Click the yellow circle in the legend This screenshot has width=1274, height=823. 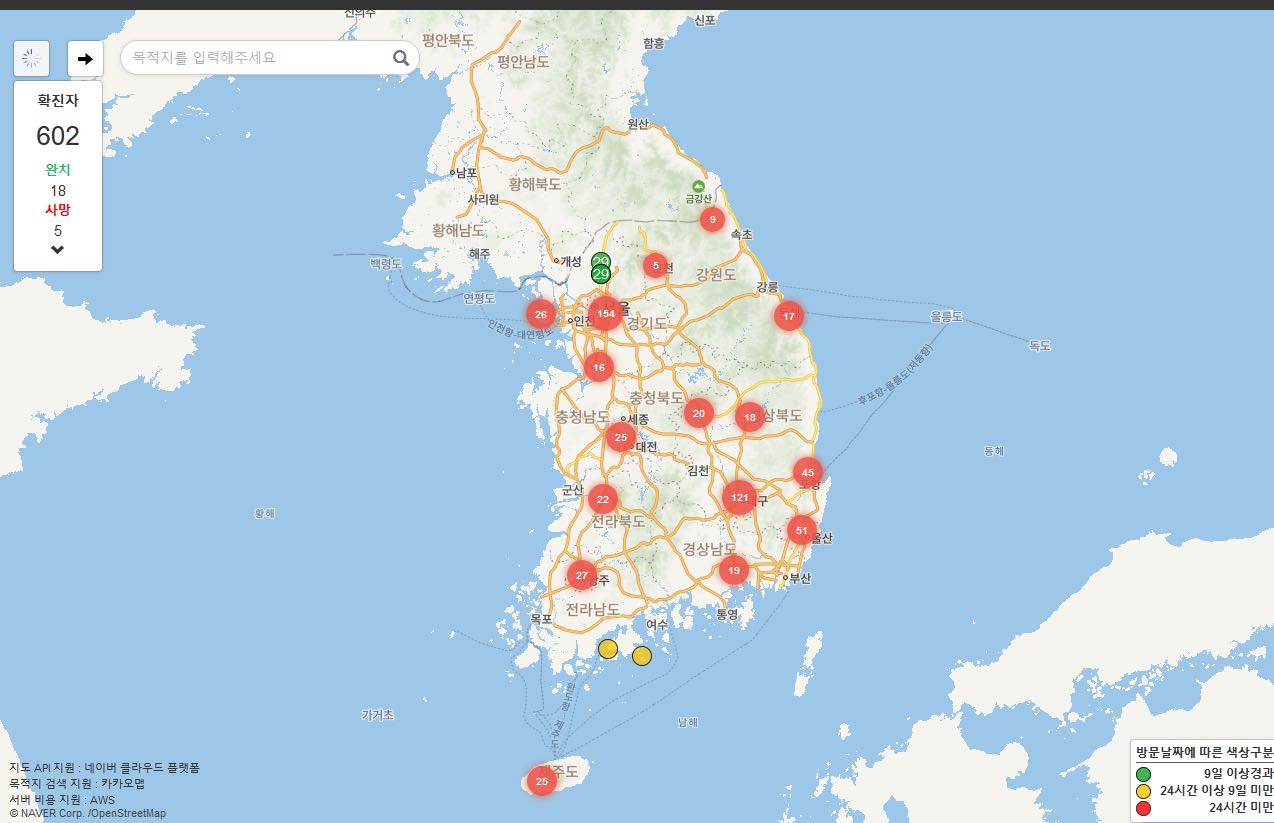click(1143, 790)
